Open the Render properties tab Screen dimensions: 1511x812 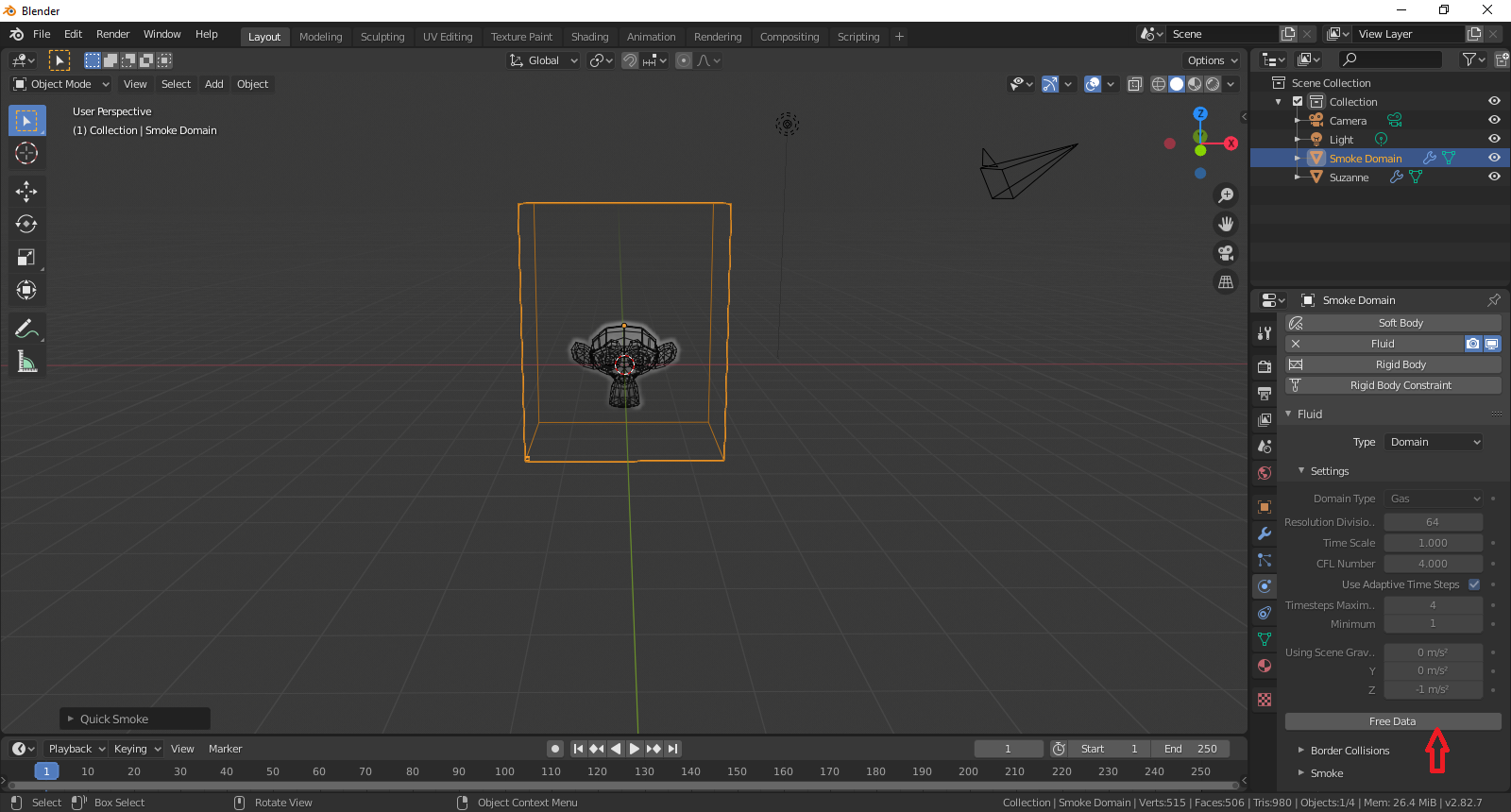[x=1265, y=366]
